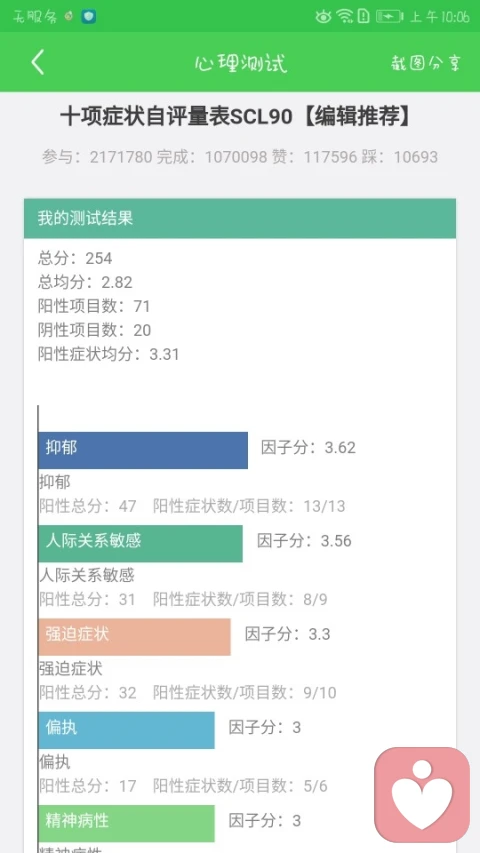
Task: Tap the blue shield notification icon
Action: point(89,17)
